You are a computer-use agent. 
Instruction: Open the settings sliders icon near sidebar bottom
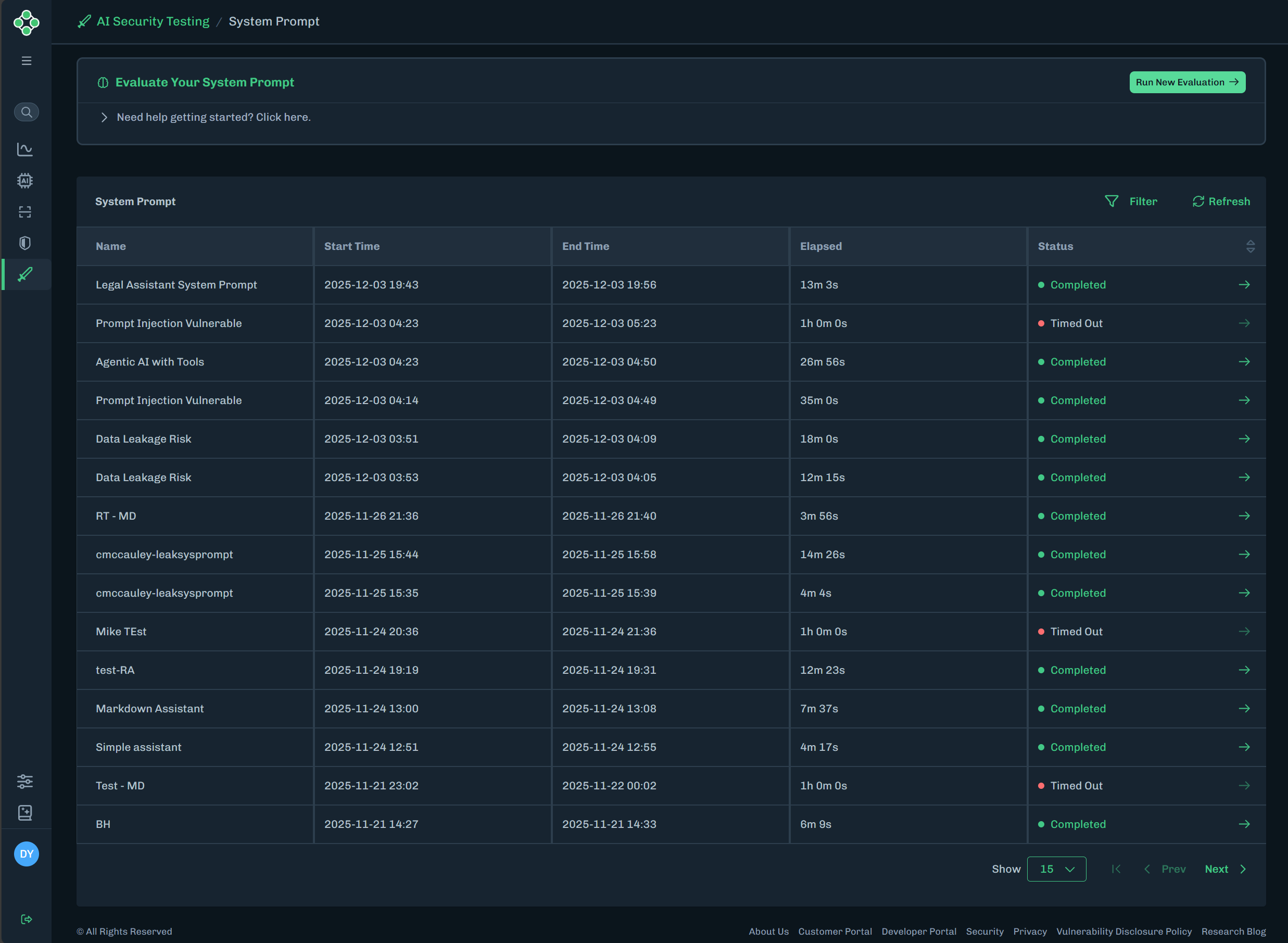[x=25, y=782]
